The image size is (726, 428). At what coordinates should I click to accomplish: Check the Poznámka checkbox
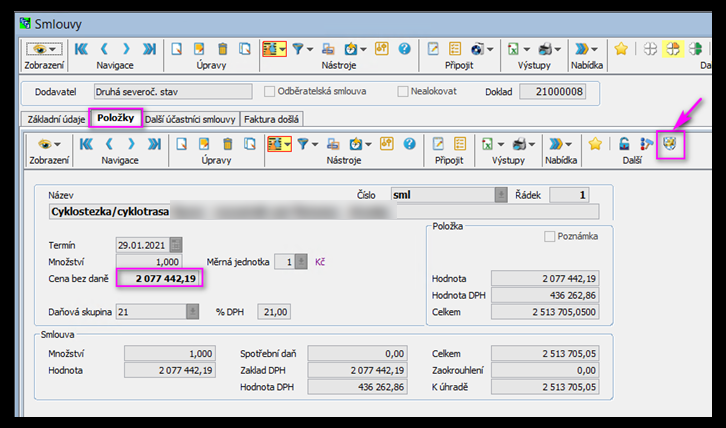pos(549,236)
